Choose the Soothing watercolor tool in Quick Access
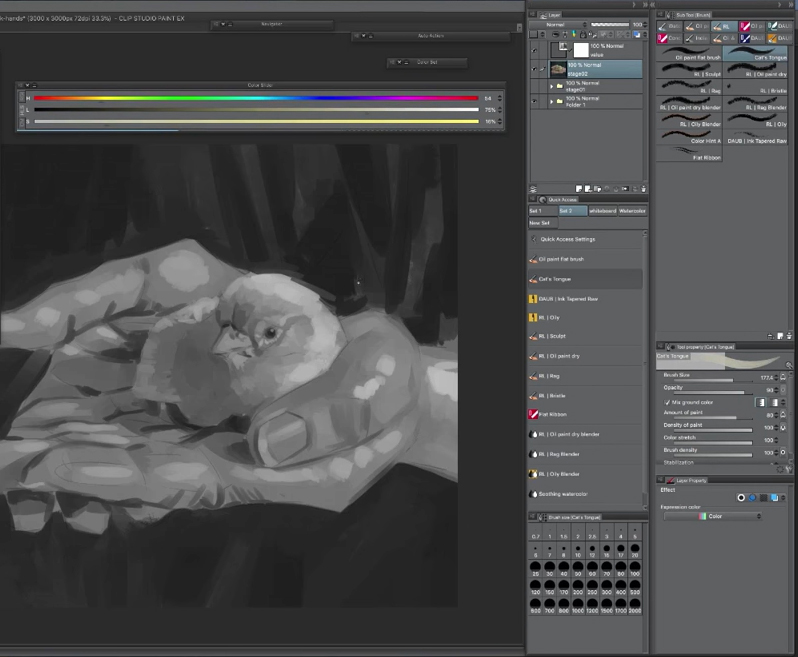Viewport: 798px width, 657px height. [x=560, y=493]
